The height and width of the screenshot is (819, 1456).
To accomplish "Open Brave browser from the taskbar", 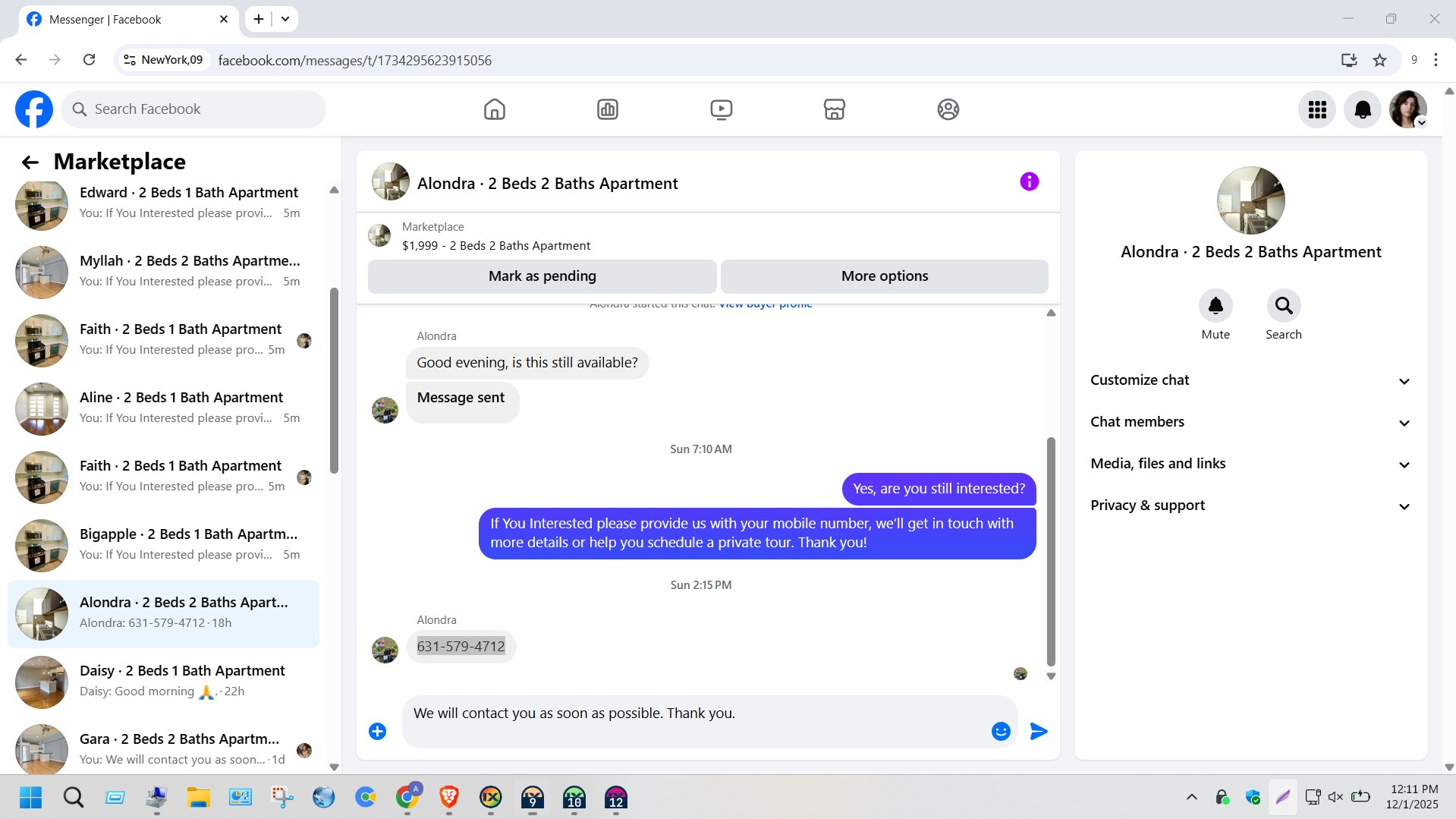I will pyautogui.click(x=448, y=798).
